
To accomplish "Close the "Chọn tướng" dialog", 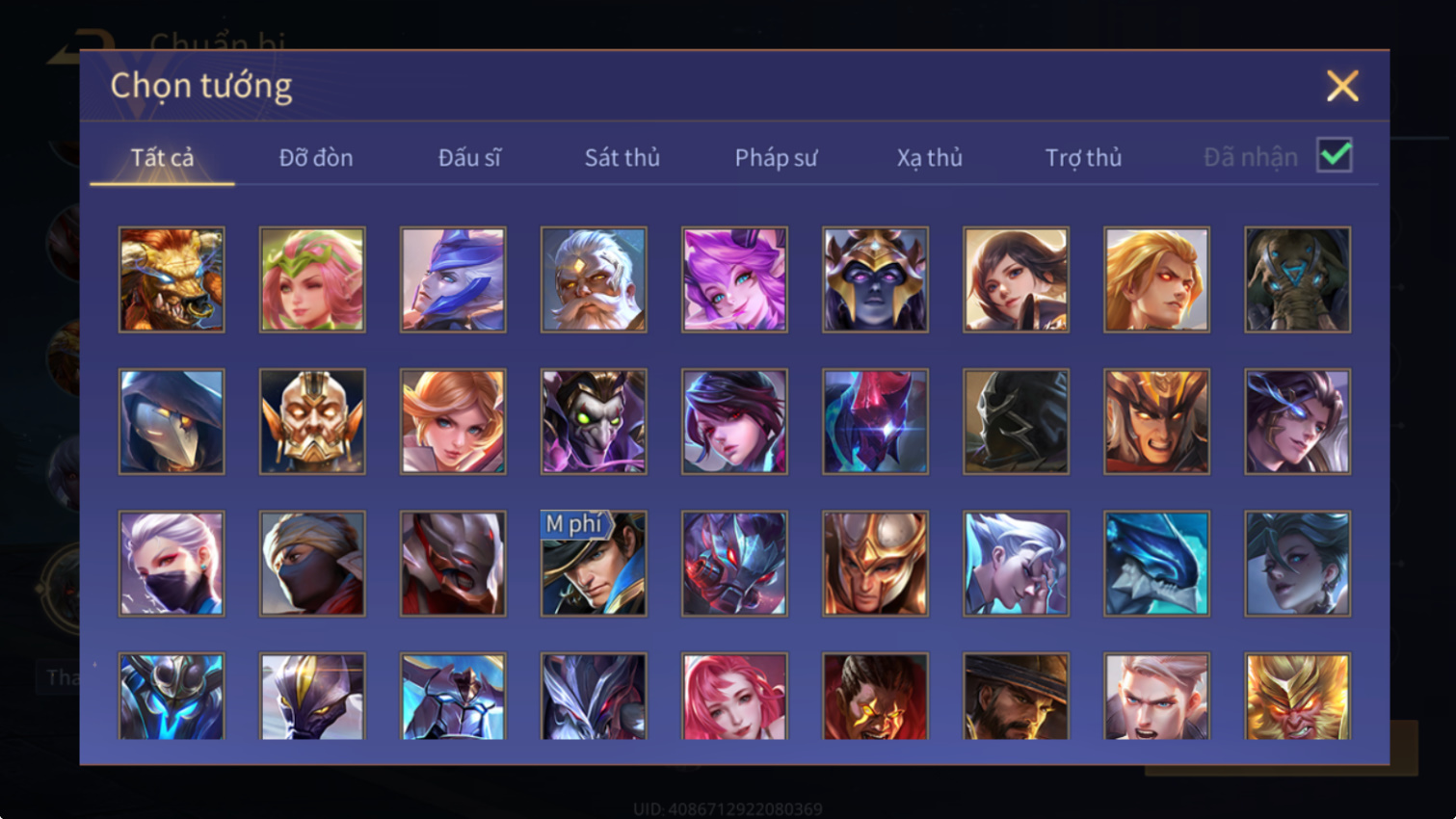I will pyautogui.click(x=1342, y=86).
